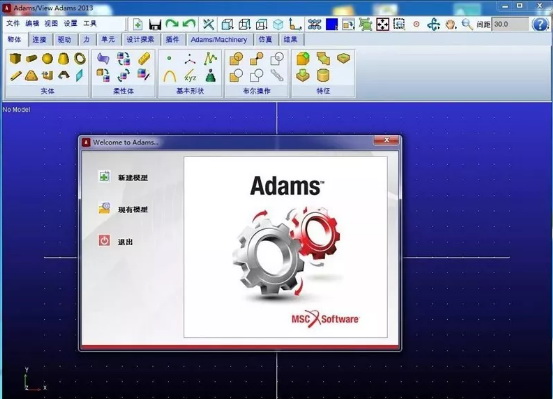Open the 设置 menu
The height and width of the screenshot is (399, 553).
click(71, 24)
